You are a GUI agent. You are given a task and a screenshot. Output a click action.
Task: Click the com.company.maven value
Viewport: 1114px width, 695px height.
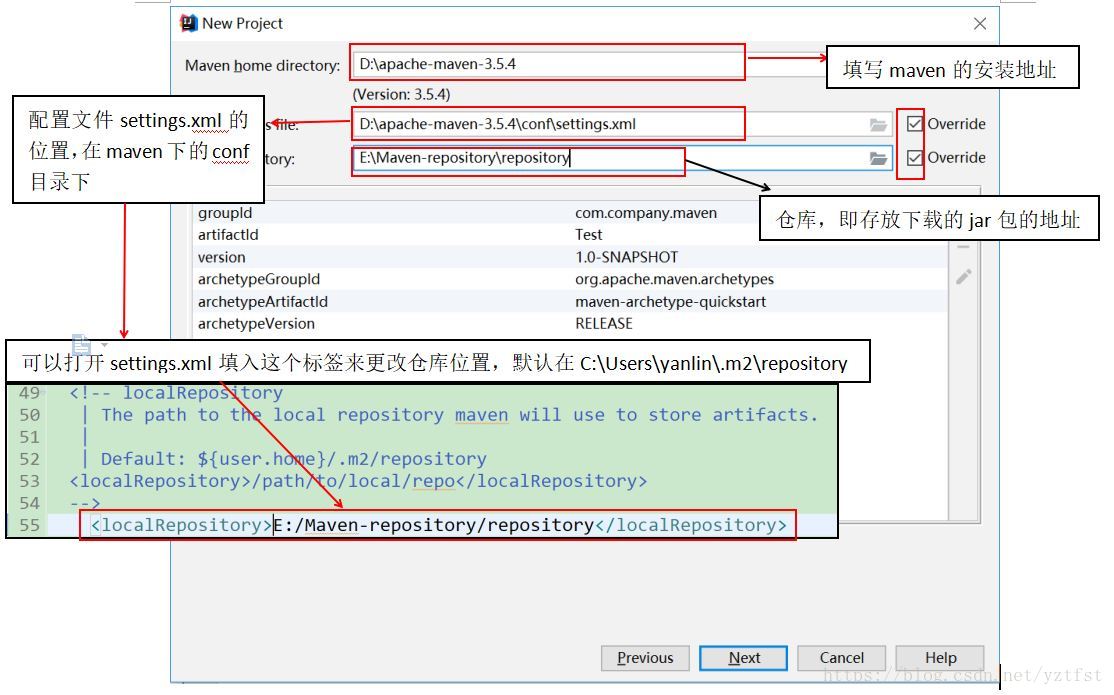pyautogui.click(x=646, y=213)
